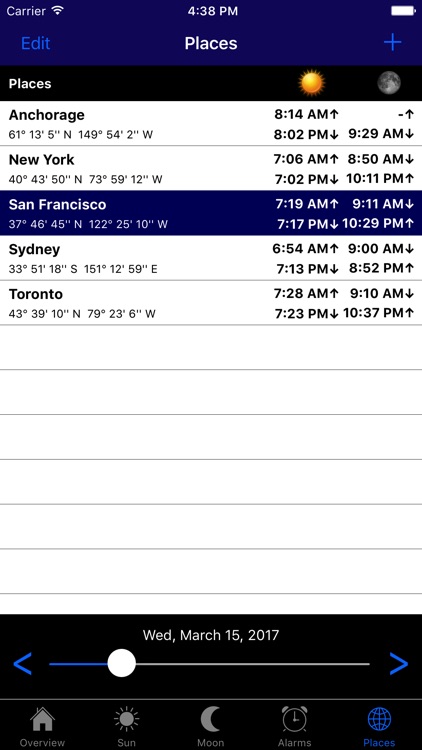Switch to the Moon tab

point(211,726)
